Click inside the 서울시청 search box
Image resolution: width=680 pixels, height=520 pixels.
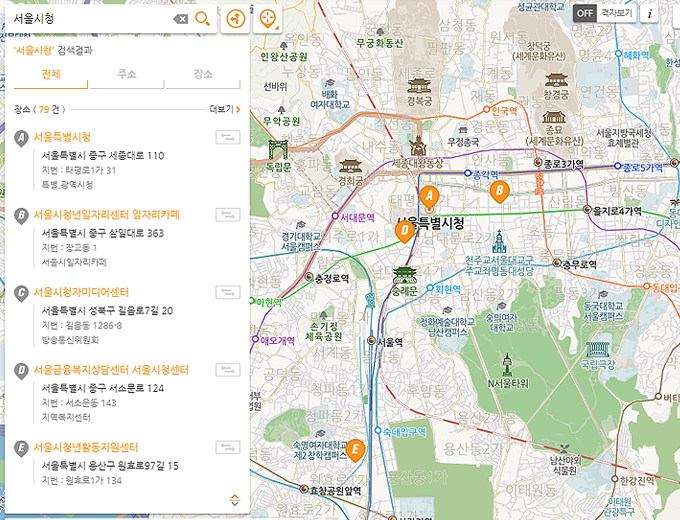click(91, 19)
